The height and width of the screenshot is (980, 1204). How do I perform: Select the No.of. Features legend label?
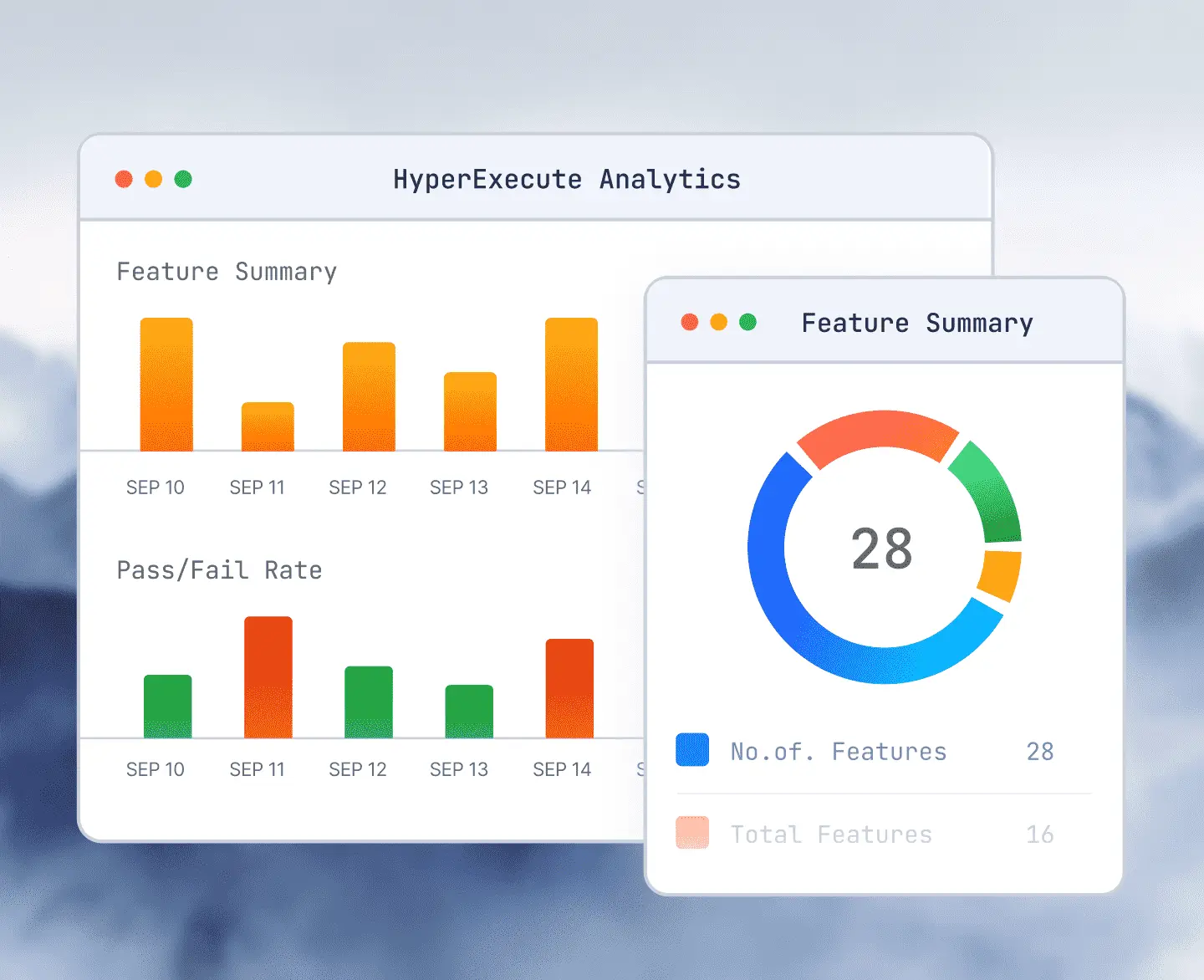[x=839, y=752]
